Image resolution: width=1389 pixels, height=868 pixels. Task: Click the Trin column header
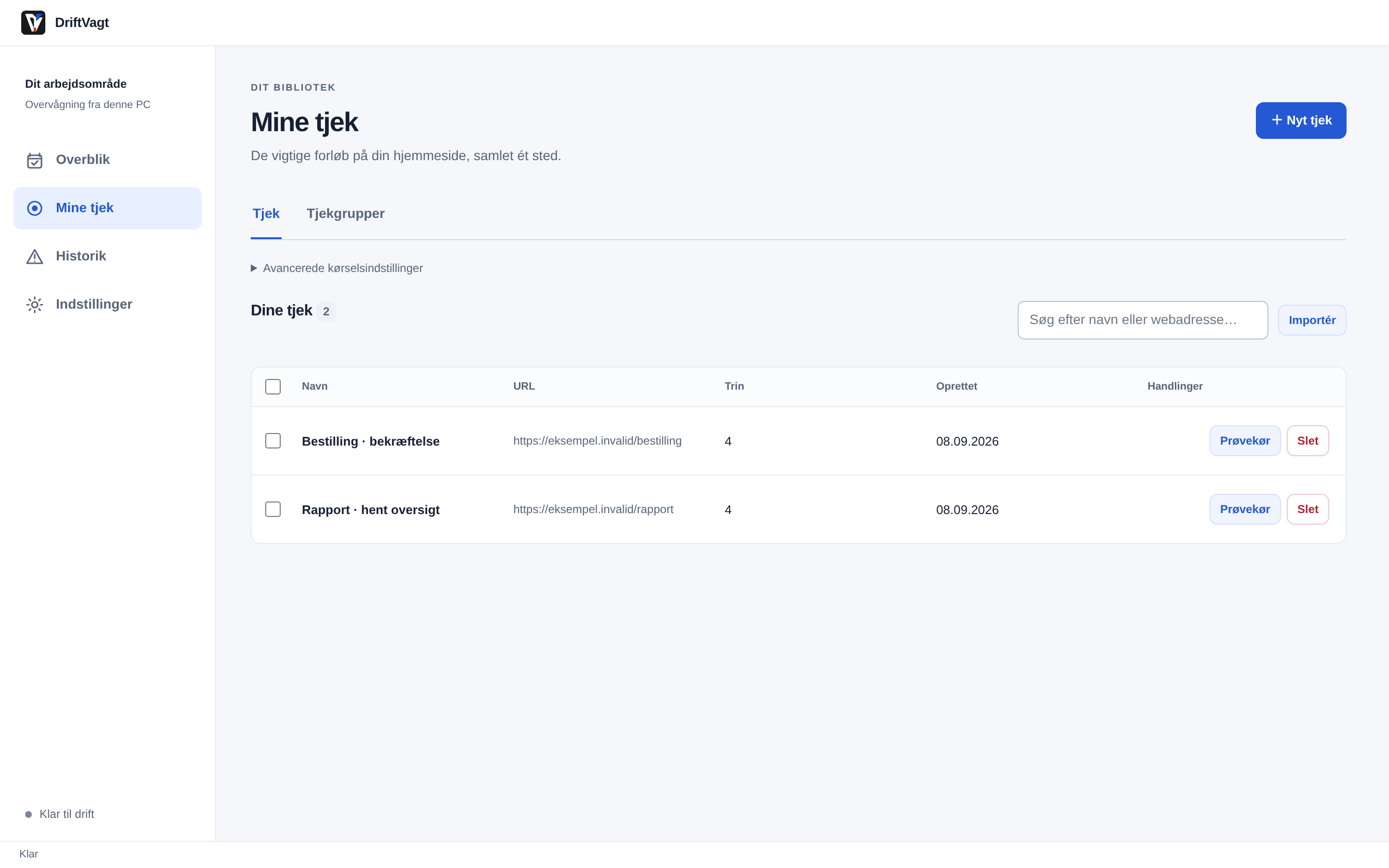[734, 386]
